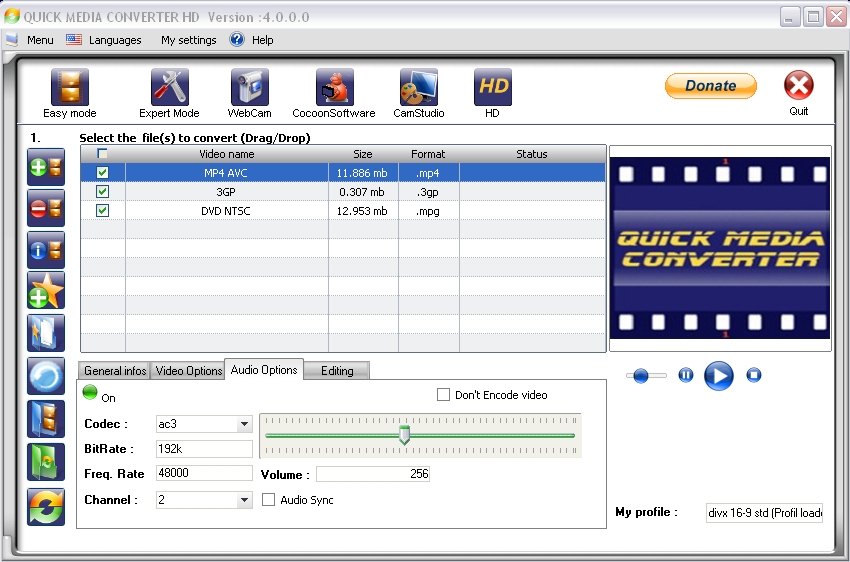
Task: Click the green folder sidebar icon
Action: [46, 462]
